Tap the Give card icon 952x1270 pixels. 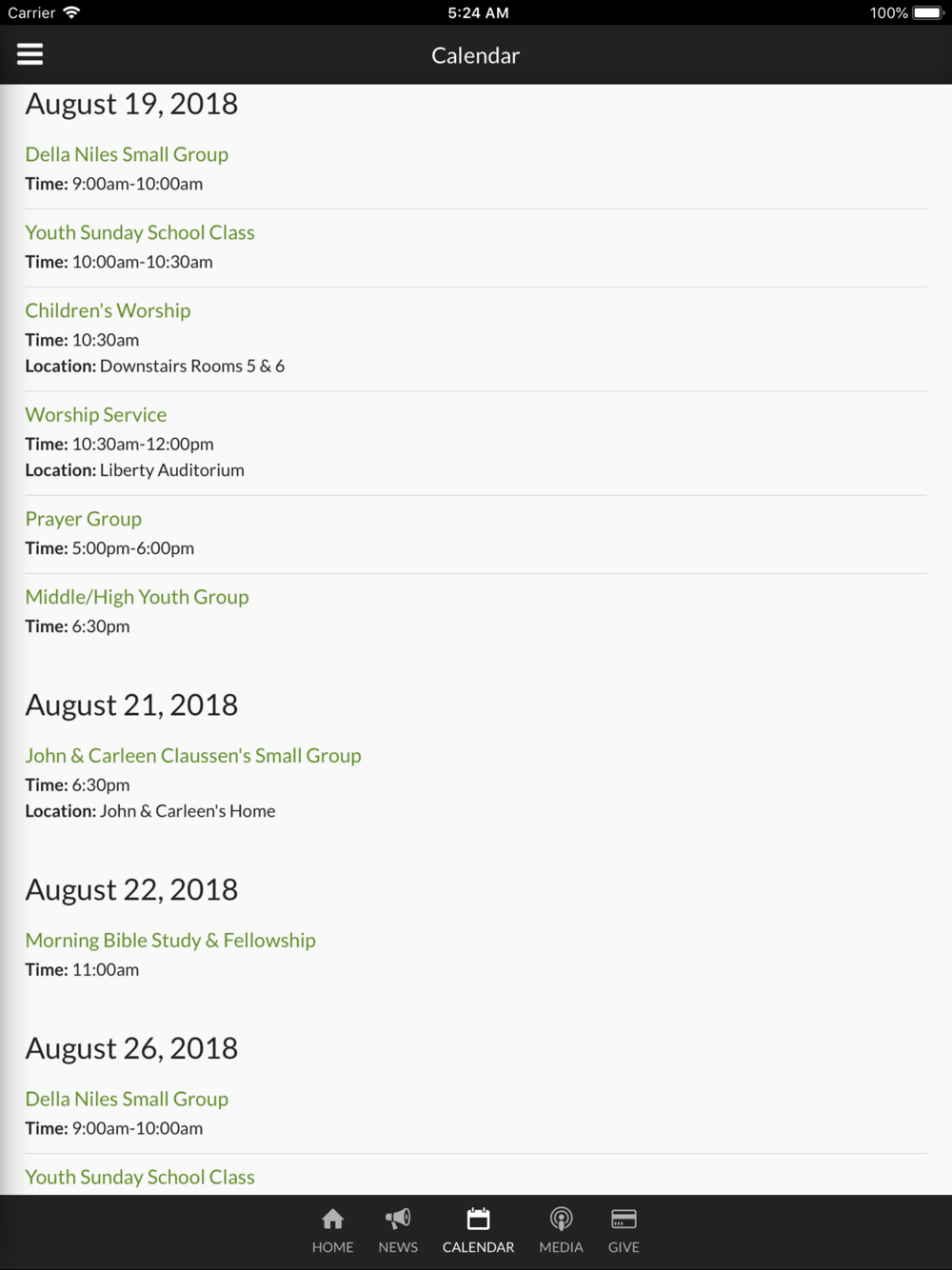coord(624,1219)
